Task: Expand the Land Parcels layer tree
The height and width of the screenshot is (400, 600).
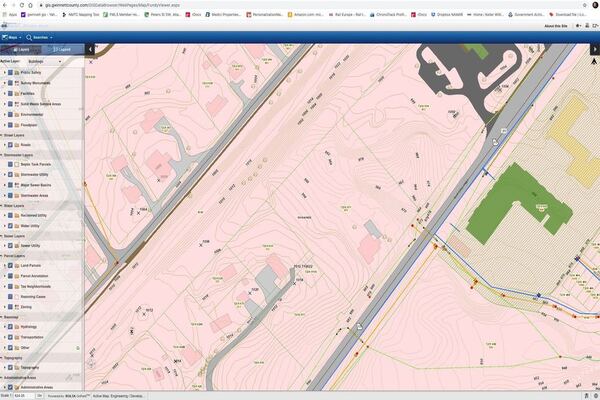Action: point(5,266)
